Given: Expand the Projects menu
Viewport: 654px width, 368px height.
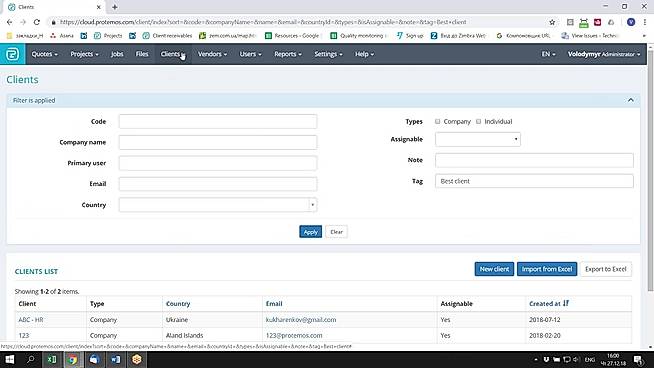Looking at the screenshot, I should coord(84,54).
